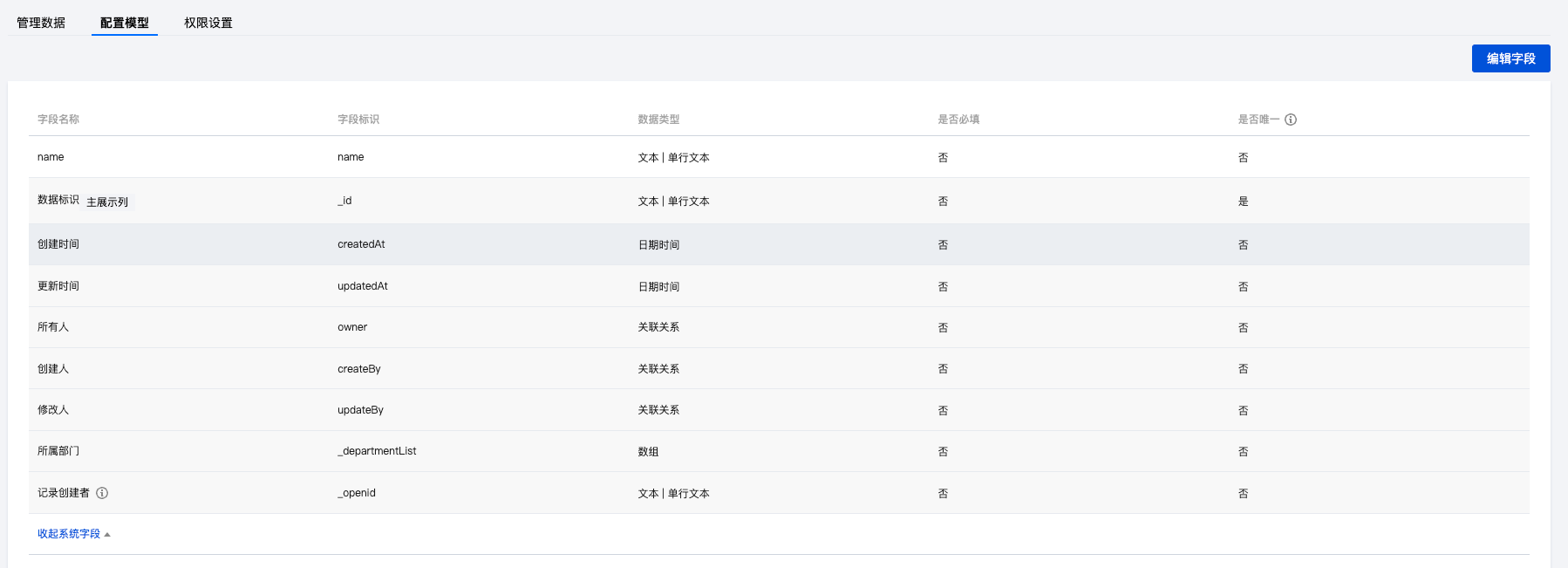Viewport: 1568px width, 568px height.
Task: Select the 配置模型 tab
Action: [125, 23]
